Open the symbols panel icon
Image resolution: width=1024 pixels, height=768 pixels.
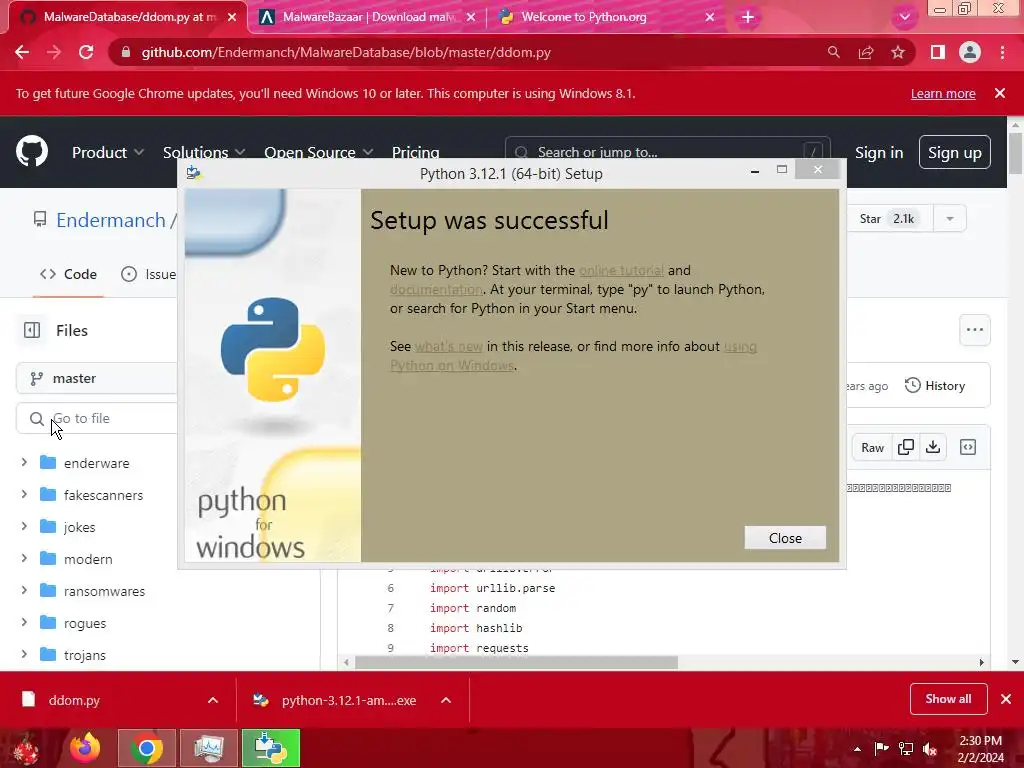tap(968, 447)
